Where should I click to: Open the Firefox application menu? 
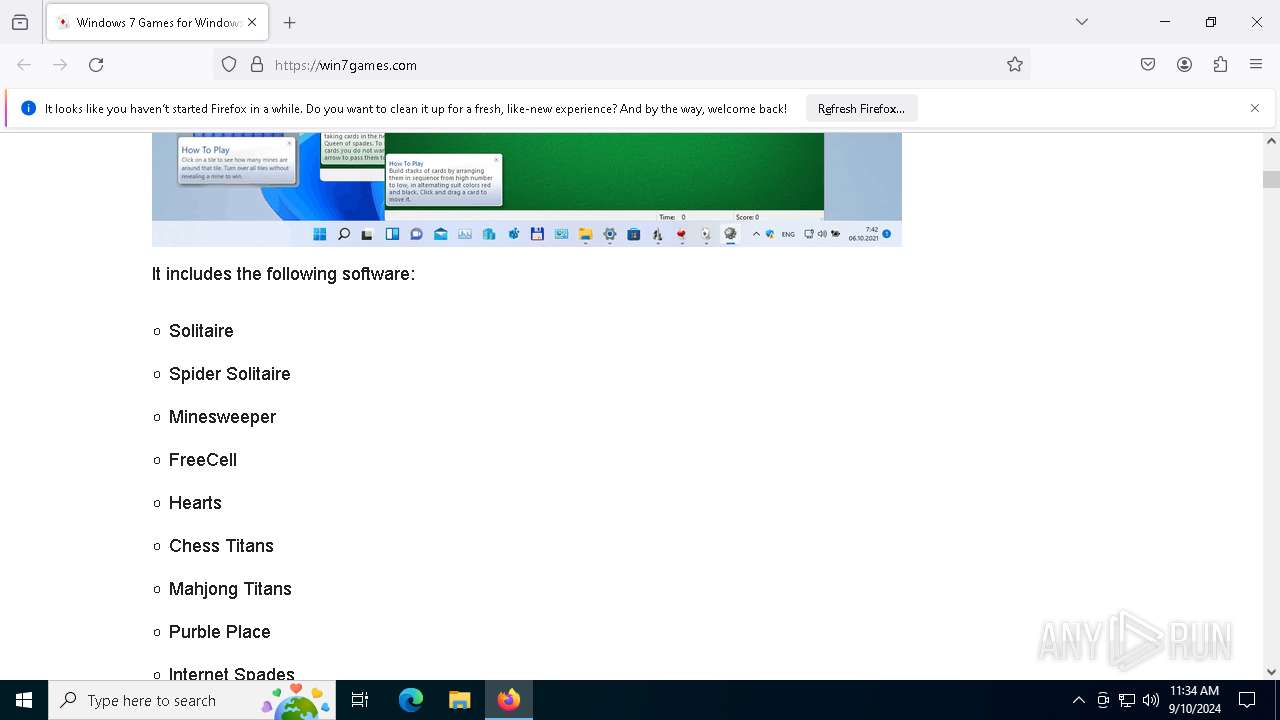point(1256,65)
